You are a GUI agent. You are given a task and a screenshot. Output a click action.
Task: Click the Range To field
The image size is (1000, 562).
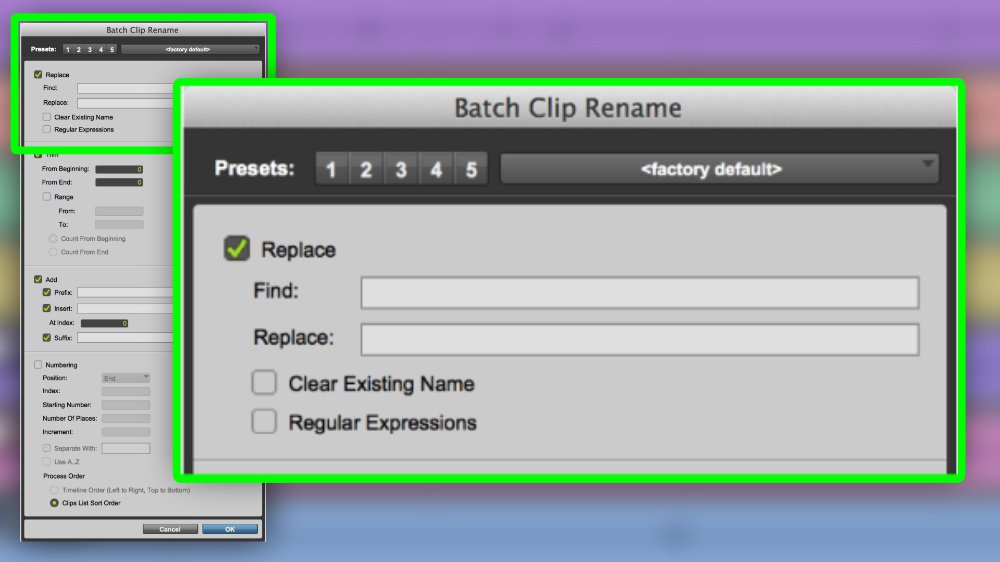[x=119, y=225]
